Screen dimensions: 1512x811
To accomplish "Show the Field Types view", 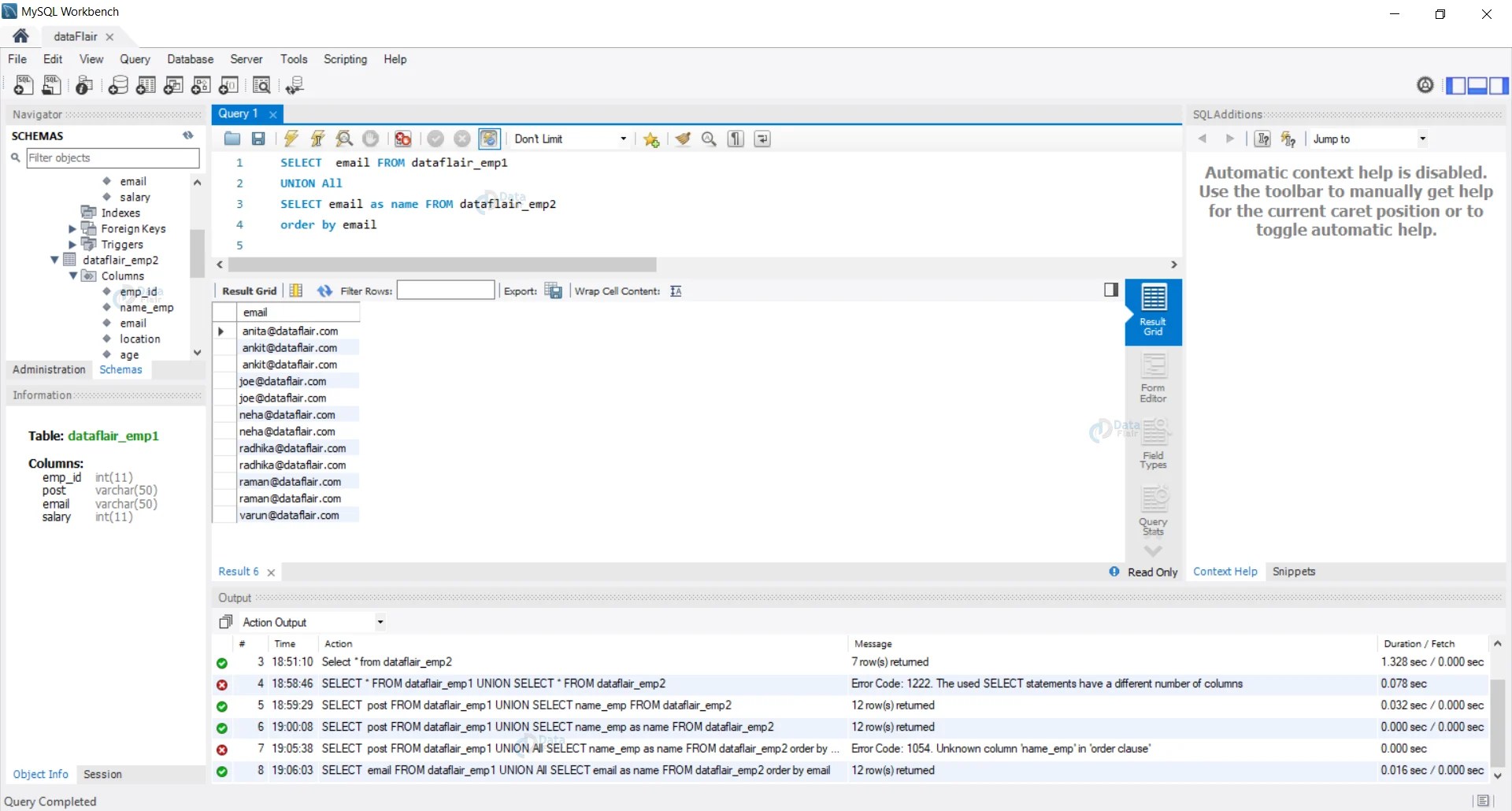I will pyautogui.click(x=1153, y=444).
